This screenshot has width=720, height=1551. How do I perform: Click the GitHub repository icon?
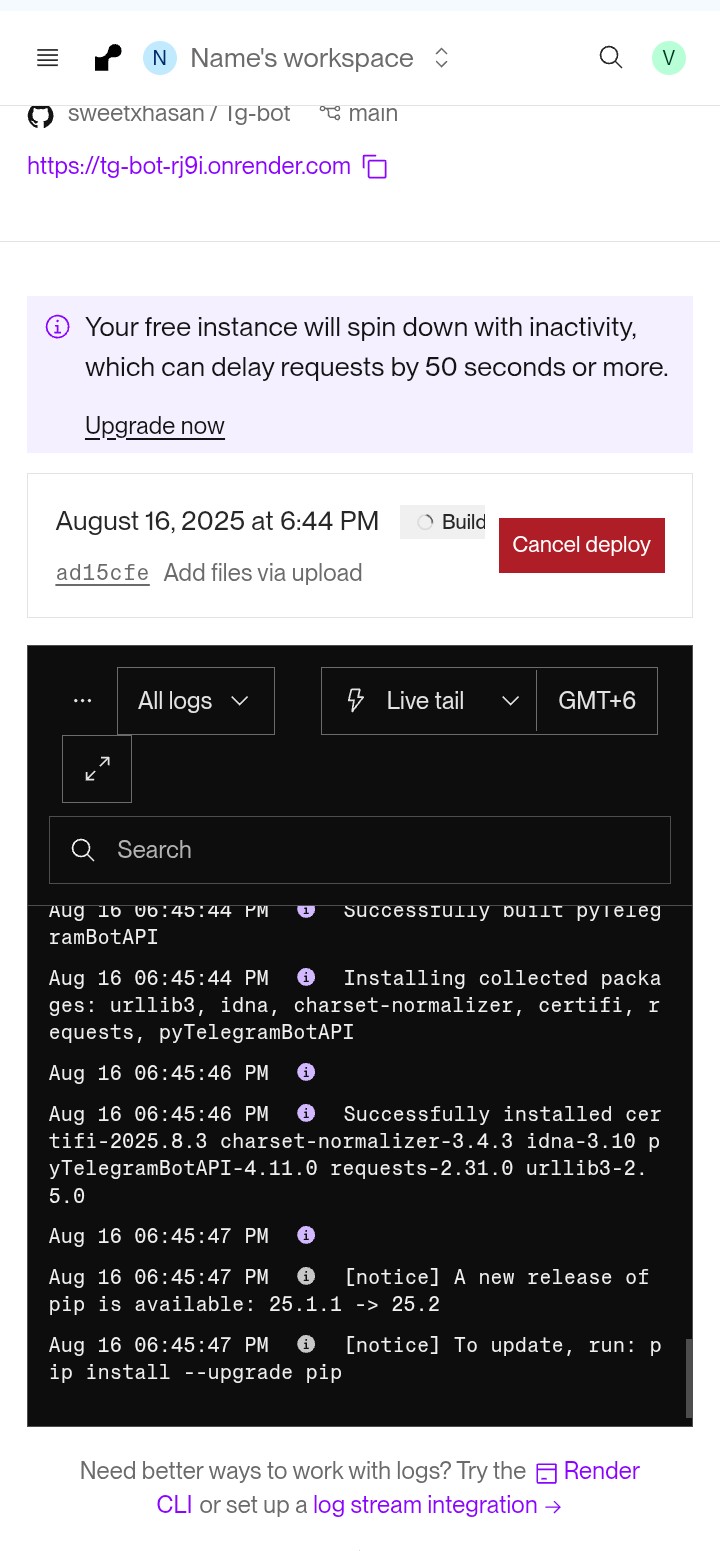point(40,115)
